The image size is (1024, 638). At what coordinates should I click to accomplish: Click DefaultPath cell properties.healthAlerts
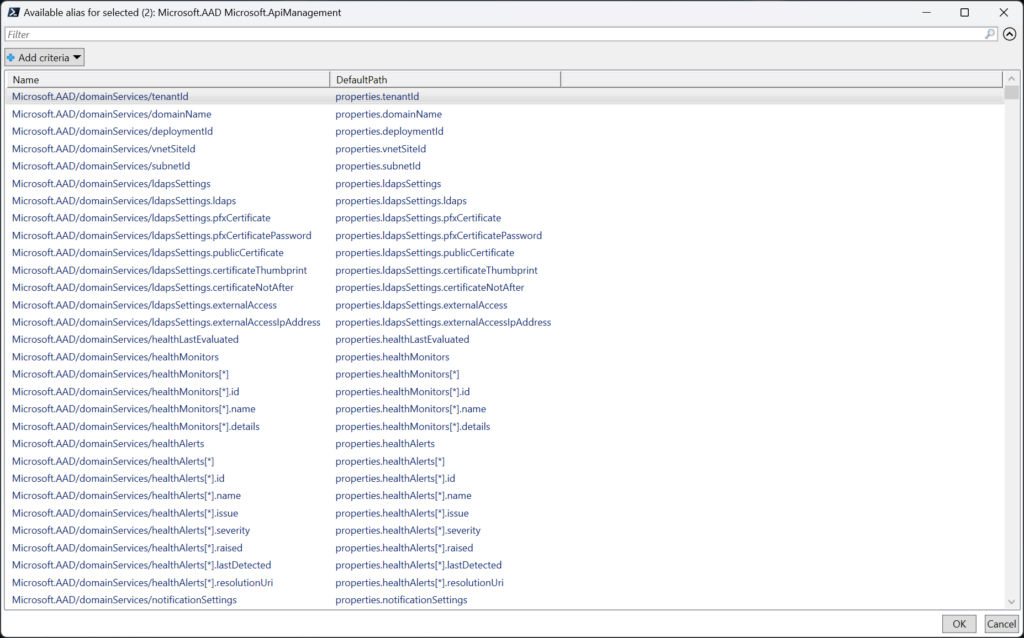pyautogui.click(x=385, y=443)
